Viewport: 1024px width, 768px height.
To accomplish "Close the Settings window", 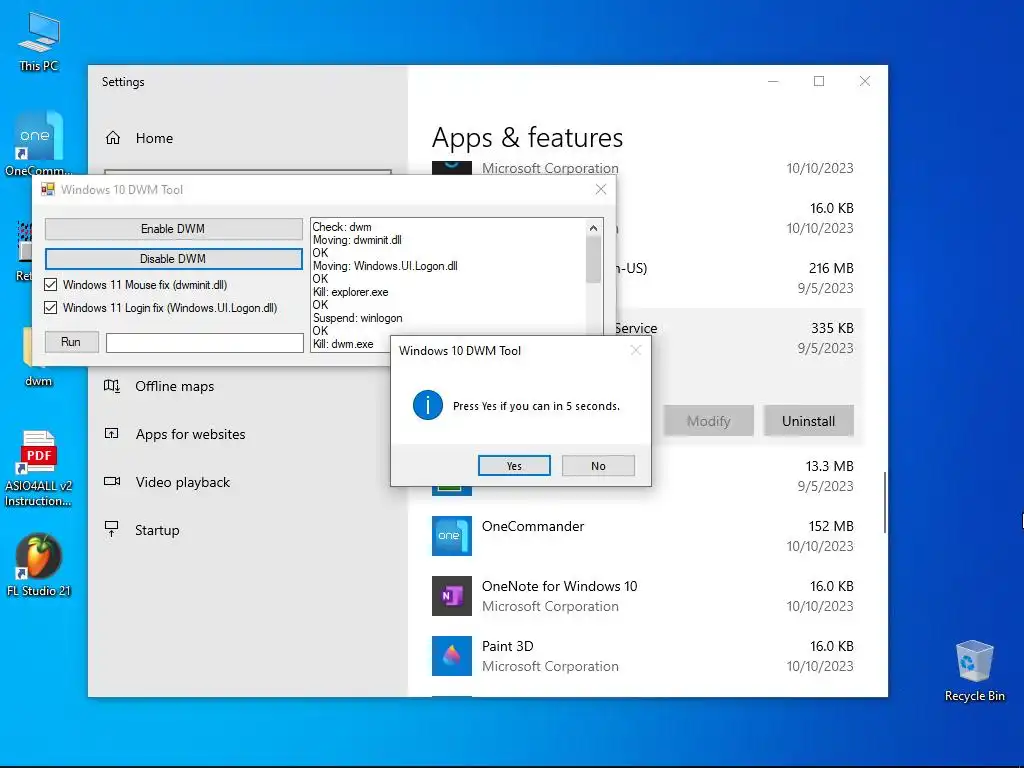I will [865, 81].
